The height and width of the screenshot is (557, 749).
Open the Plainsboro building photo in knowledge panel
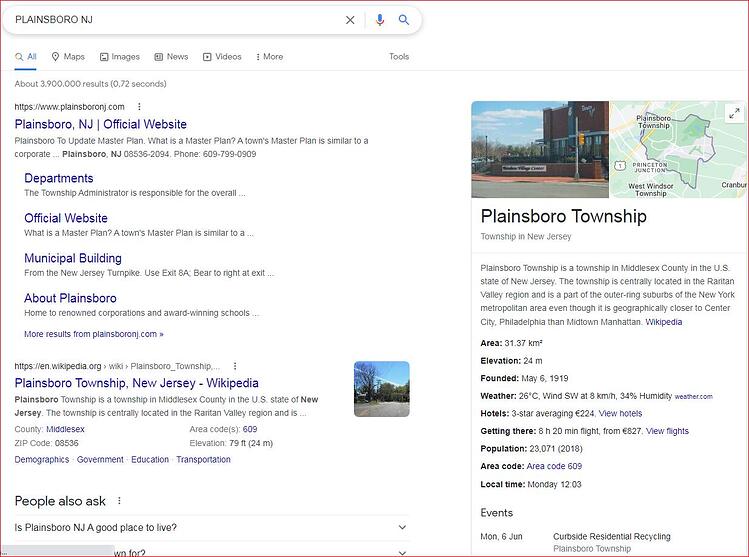[540, 149]
